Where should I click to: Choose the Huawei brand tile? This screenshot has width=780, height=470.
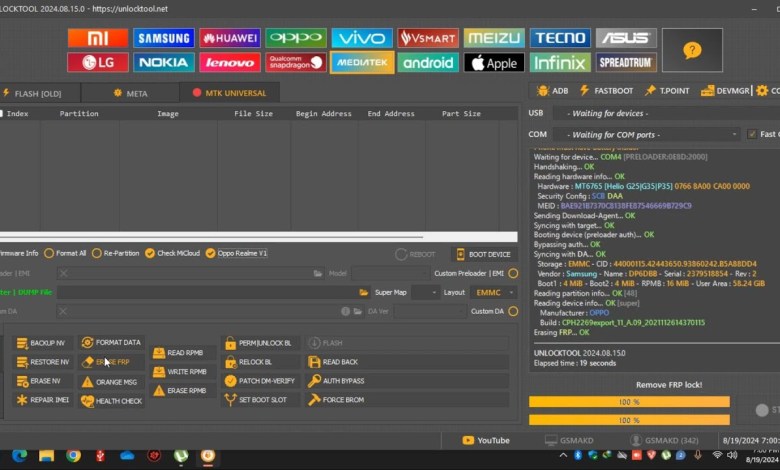pyautogui.click(x=230, y=38)
